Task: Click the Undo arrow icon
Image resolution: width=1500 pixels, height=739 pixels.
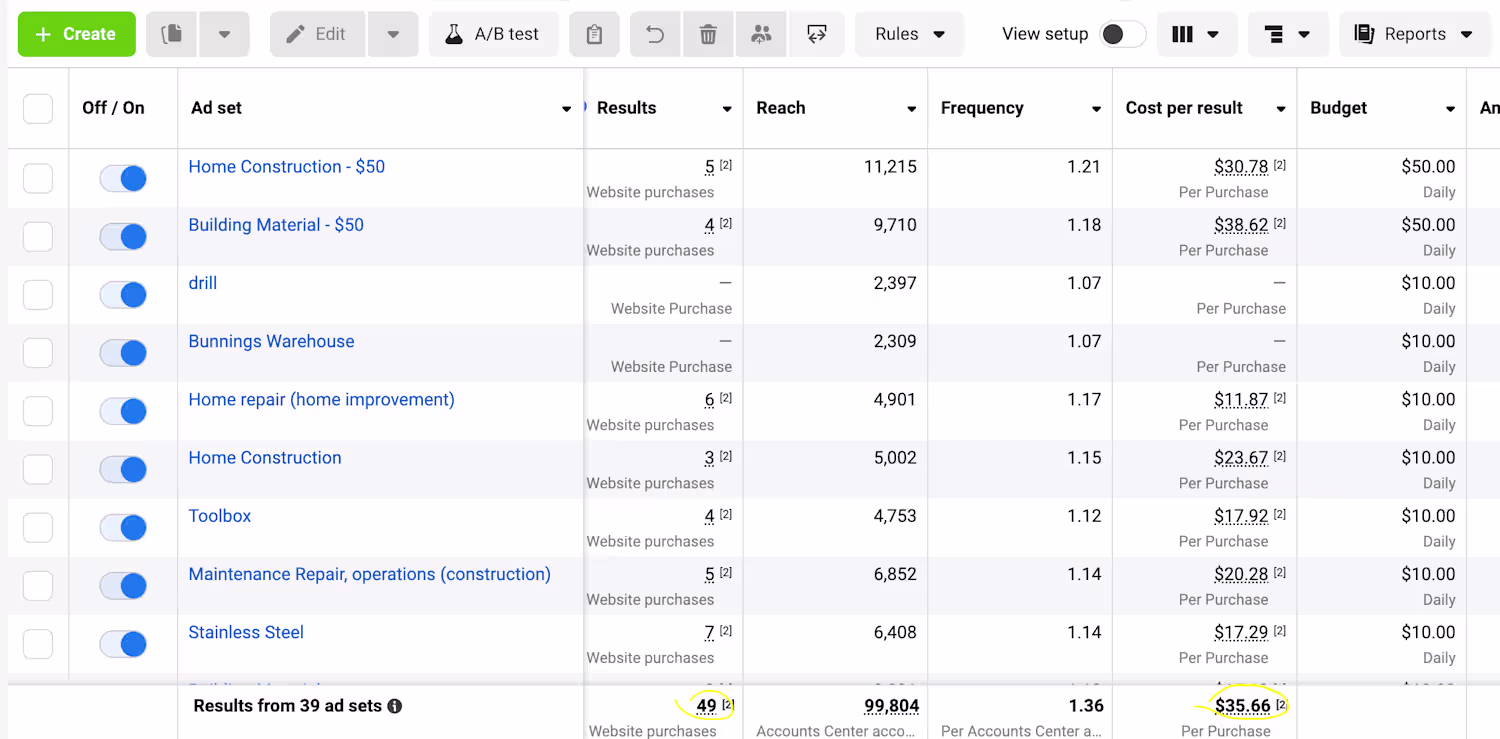Action: pos(655,34)
